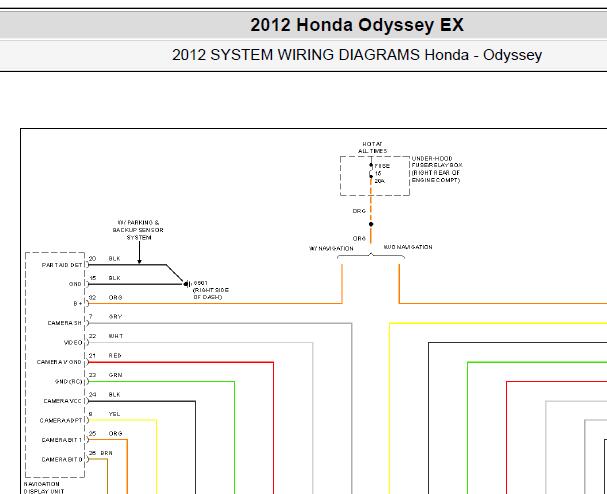607x494 pixels.
Task: Select the 'CAMERA VCC' pin label
Action: click(x=62, y=401)
